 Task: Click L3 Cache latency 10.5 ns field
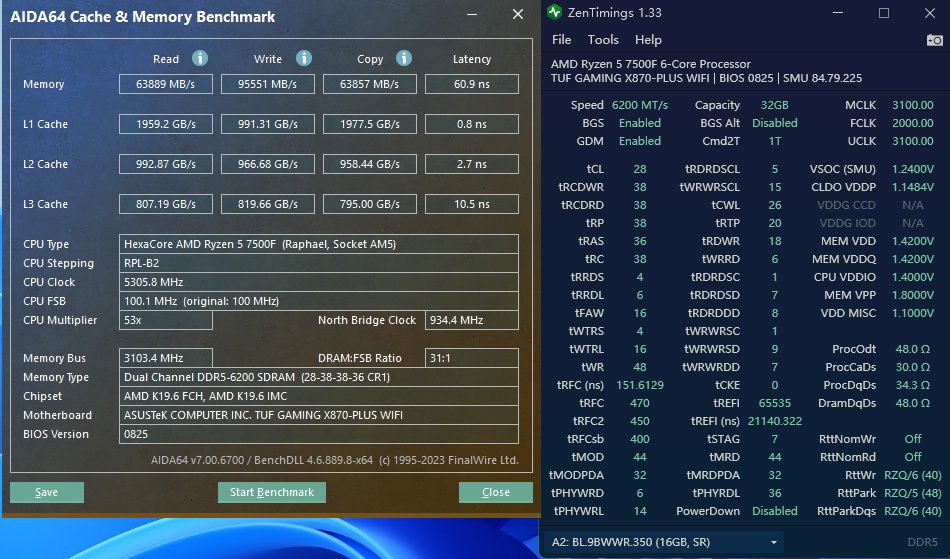pos(471,204)
